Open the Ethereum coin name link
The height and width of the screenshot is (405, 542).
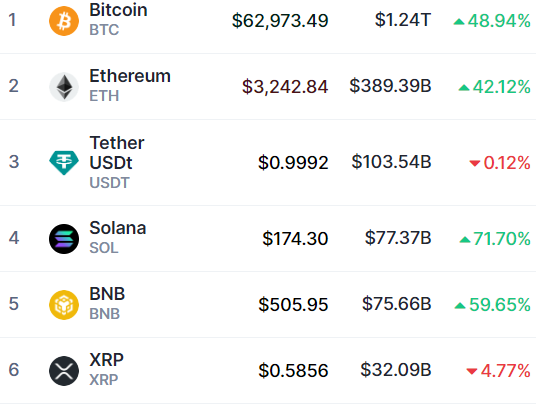click(130, 76)
